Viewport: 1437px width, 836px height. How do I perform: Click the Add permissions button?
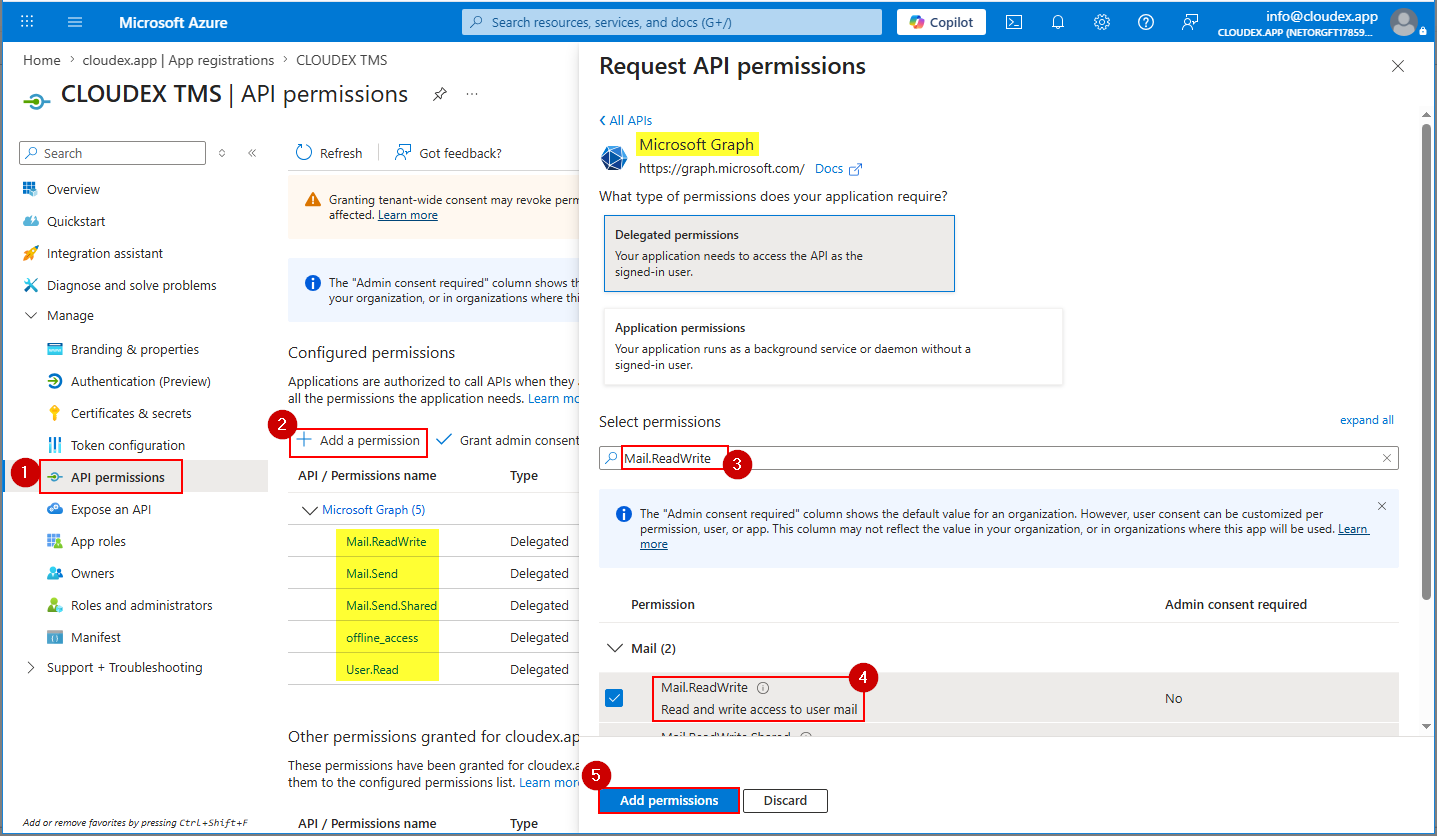click(x=669, y=800)
